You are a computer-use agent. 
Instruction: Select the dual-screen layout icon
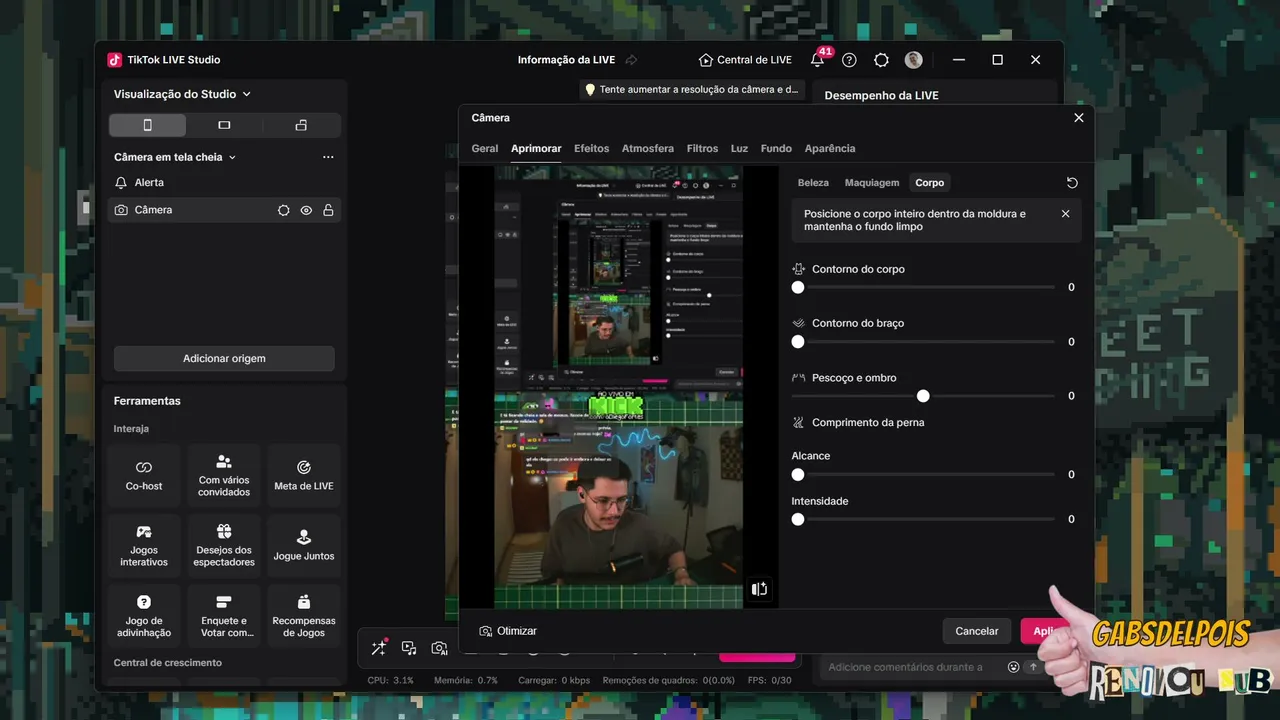pos(301,125)
